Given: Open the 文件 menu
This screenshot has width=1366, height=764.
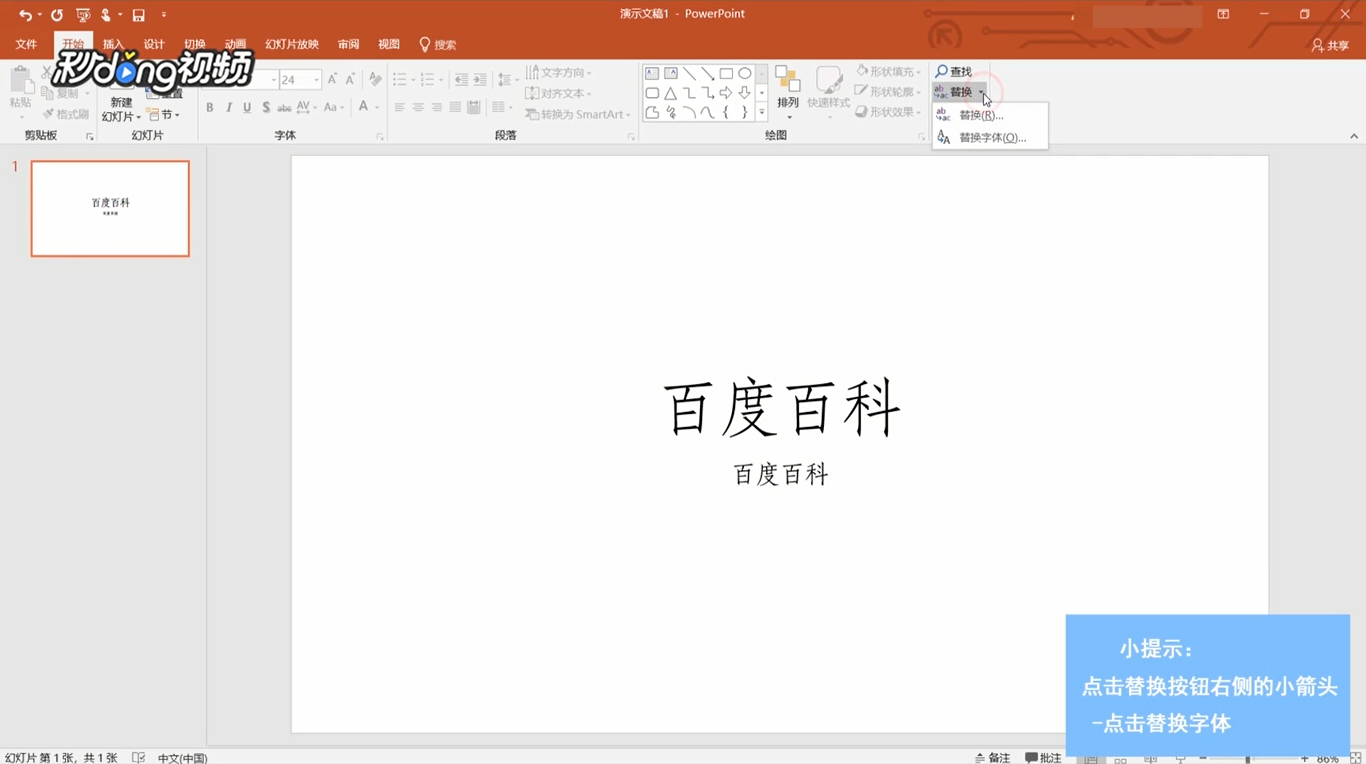Looking at the screenshot, I should 27,44.
